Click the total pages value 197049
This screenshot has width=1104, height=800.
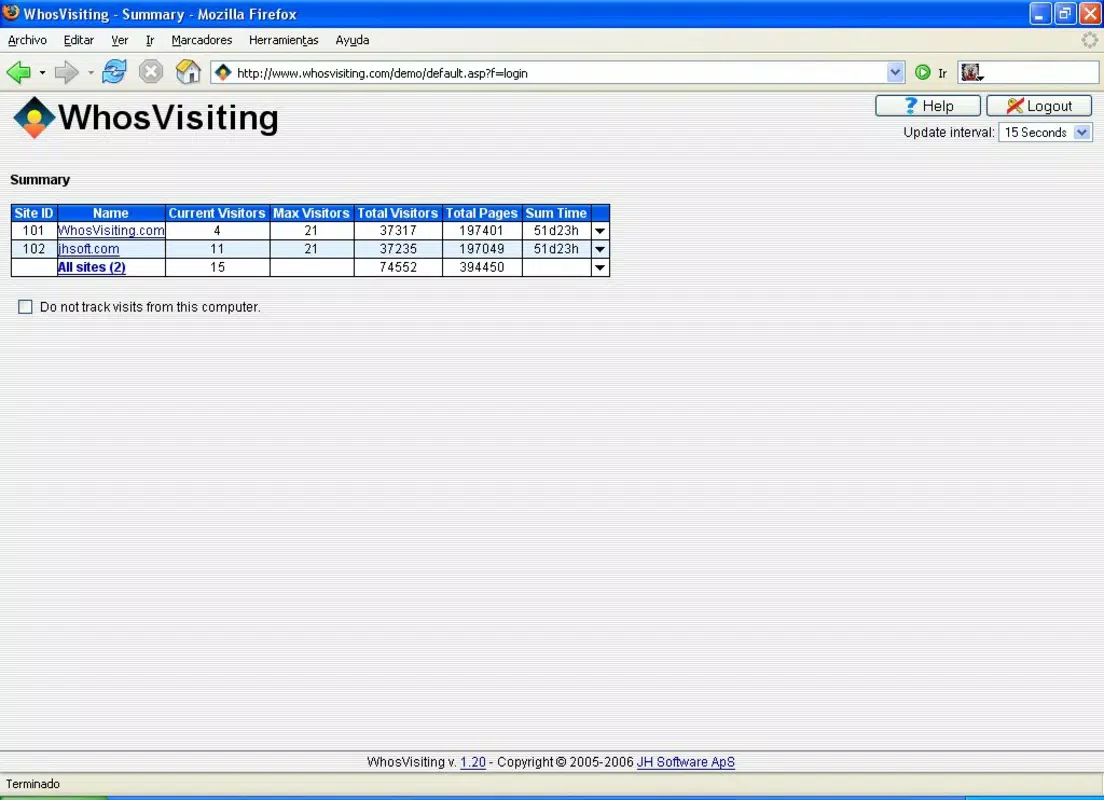(x=482, y=249)
